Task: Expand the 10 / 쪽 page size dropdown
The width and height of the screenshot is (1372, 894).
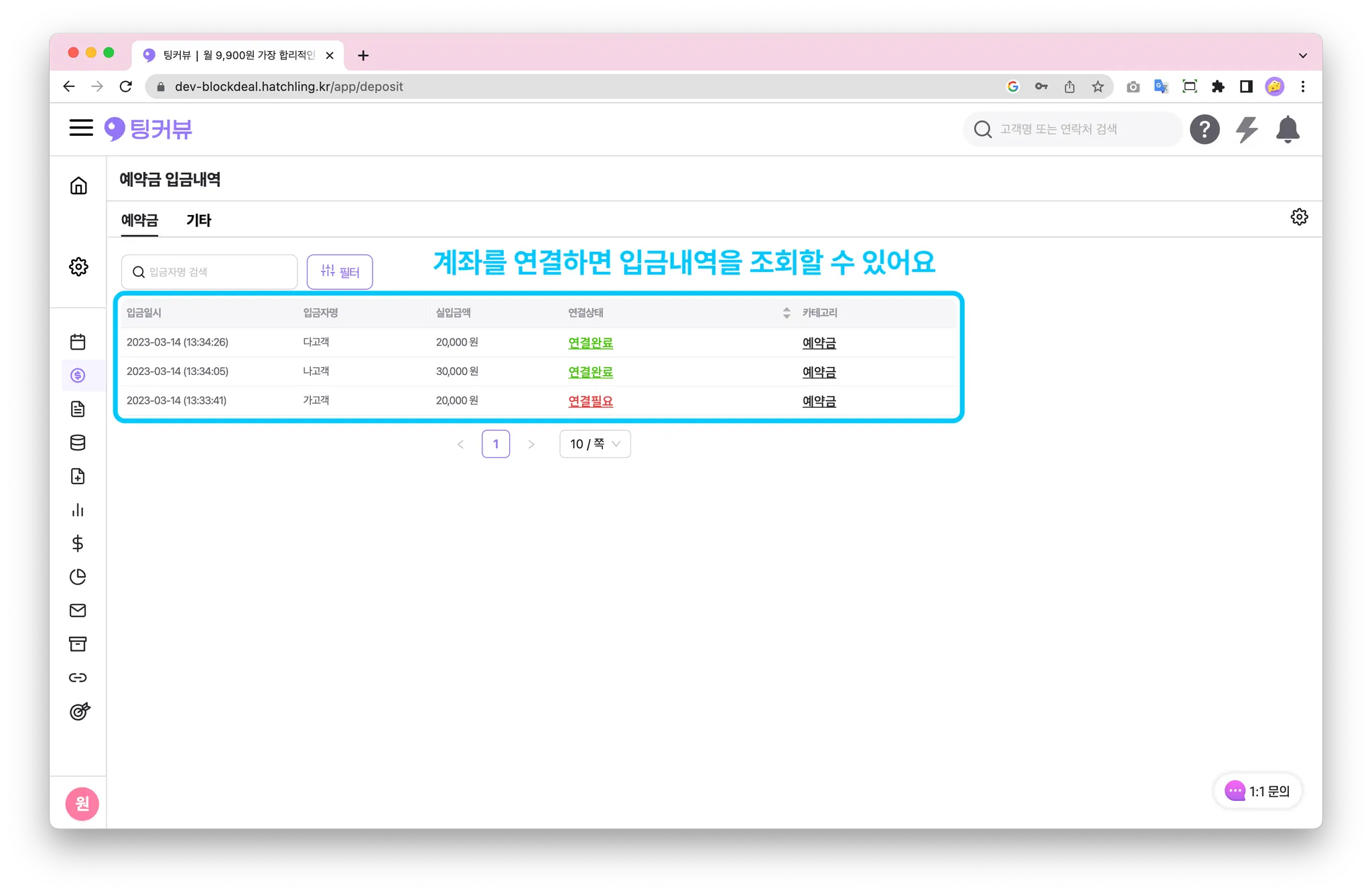Action: coord(595,444)
